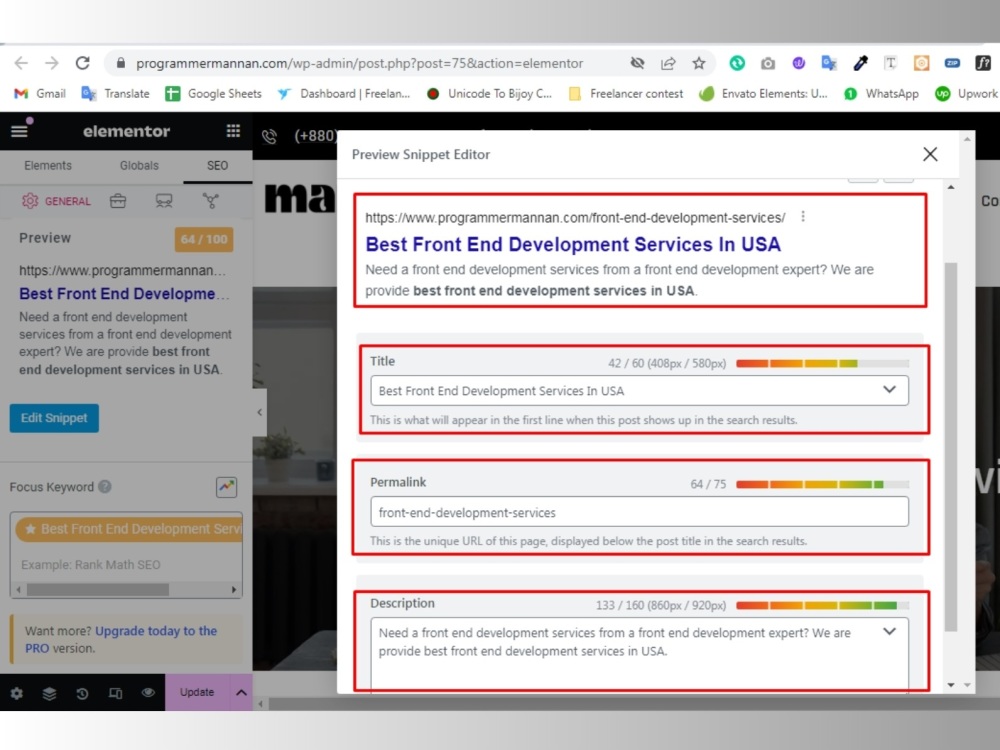This screenshot has width=1000, height=750.
Task: Open the Focus Keyword trends icon
Action: click(x=226, y=487)
